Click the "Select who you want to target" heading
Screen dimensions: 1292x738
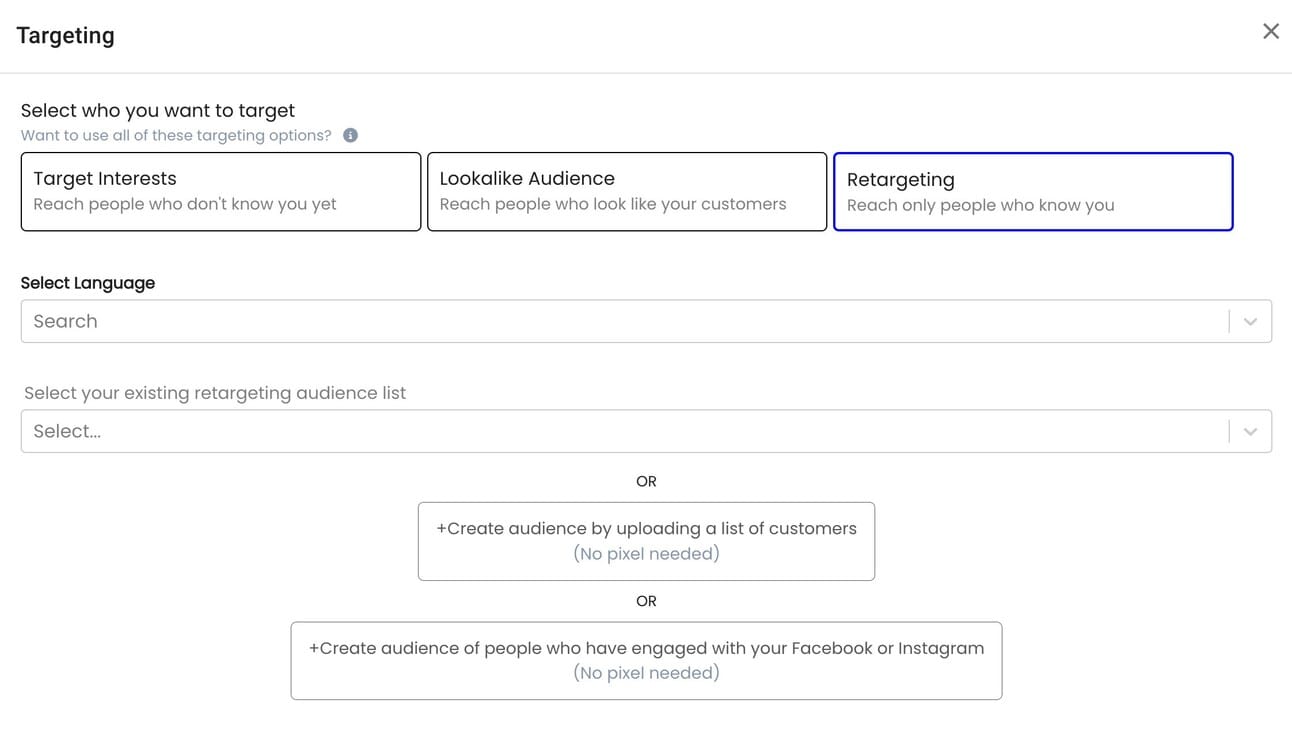click(158, 110)
